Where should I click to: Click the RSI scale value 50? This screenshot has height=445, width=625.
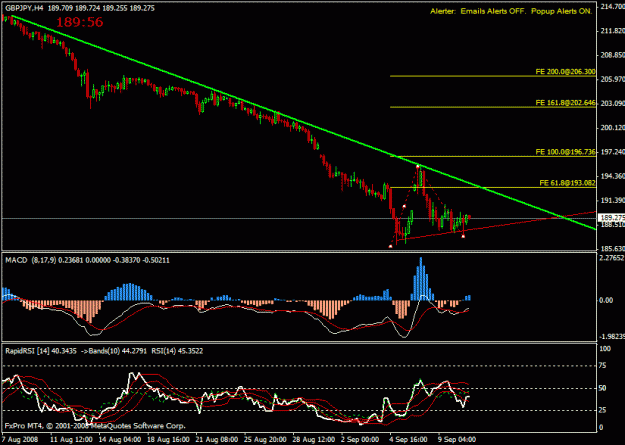coord(603,388)
